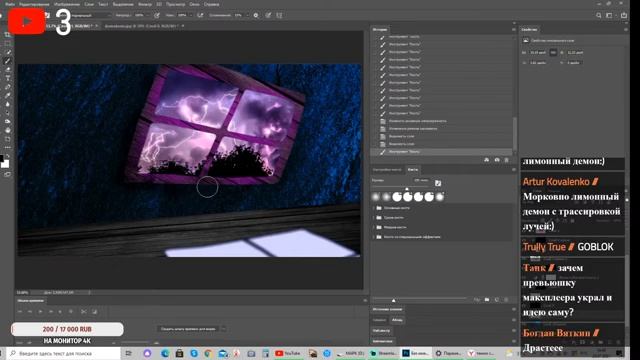Close the second document tab
Viewport: 640px width, 360px height.
pos(183,26)
